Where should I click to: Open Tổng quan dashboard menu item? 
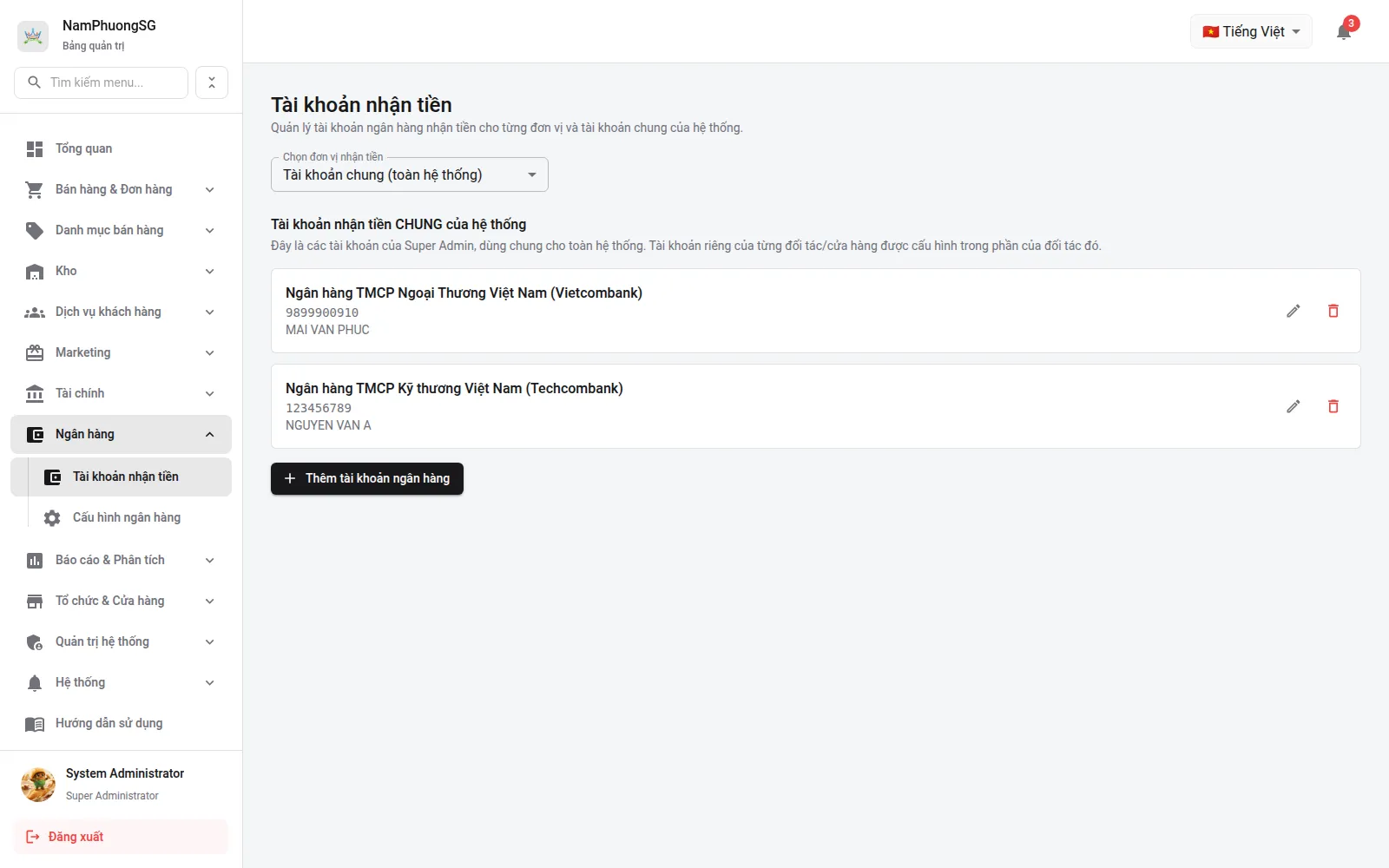[x=121, y=148]
